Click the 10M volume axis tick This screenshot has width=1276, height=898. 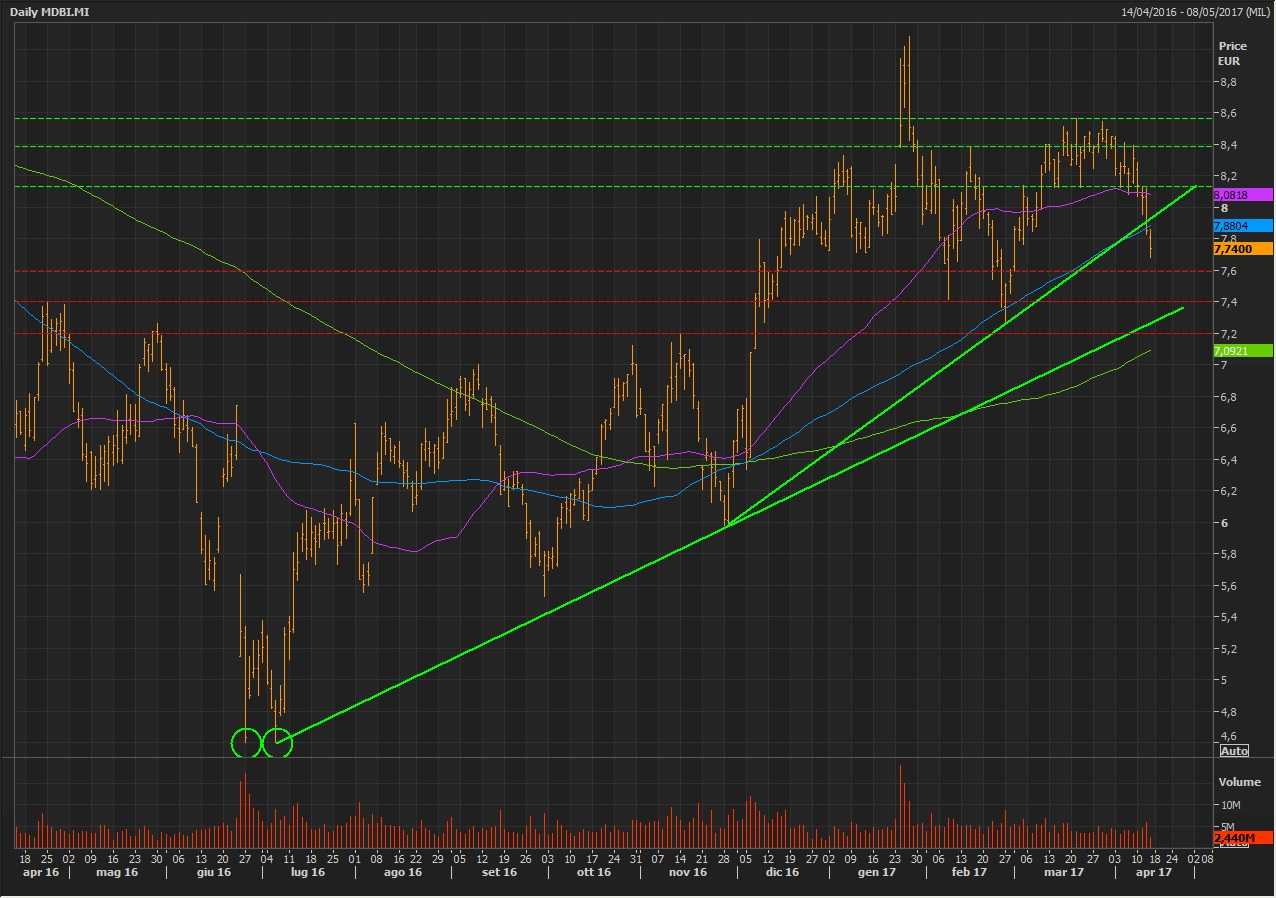[x=1230, y=804]
